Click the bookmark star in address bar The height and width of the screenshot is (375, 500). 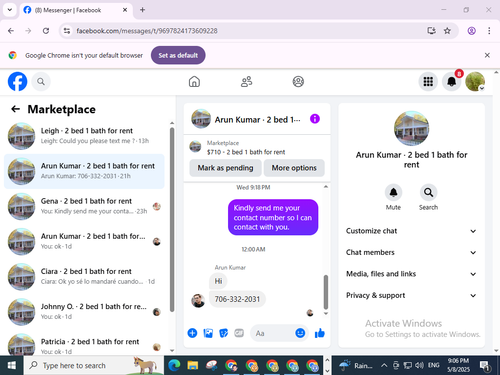(x=447, y=31)
